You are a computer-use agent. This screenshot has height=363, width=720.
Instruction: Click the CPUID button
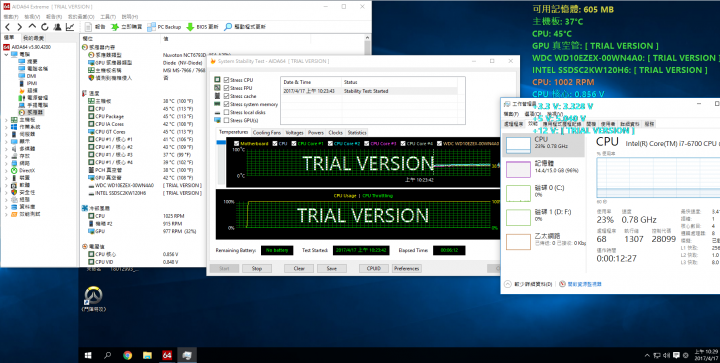point(374,268)
